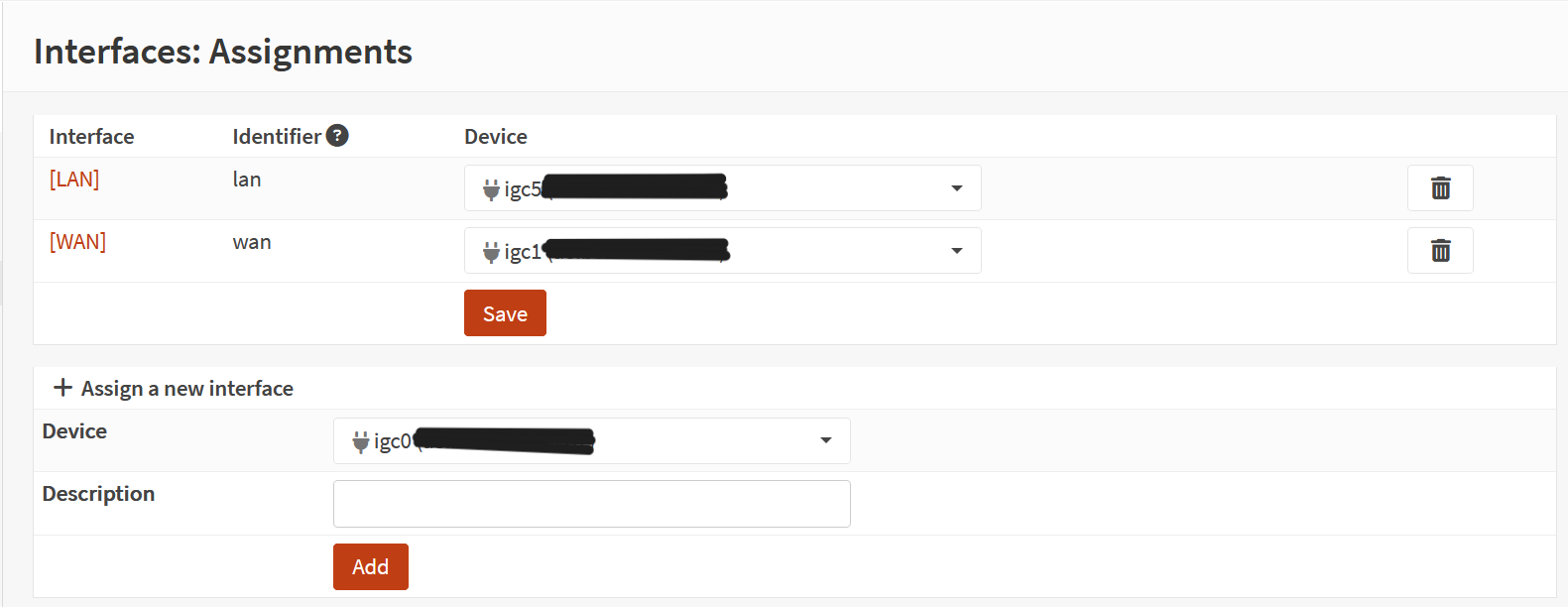The height and width of the screenshot is (607, 1568).
Task: Focus the Description text field
Action: pos(591,504)
